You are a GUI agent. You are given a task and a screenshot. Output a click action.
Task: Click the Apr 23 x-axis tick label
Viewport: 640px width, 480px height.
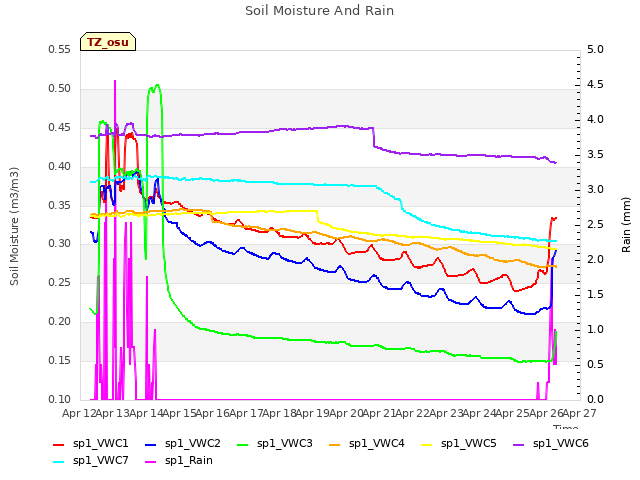pyautogui.click(x=446, y=413)
